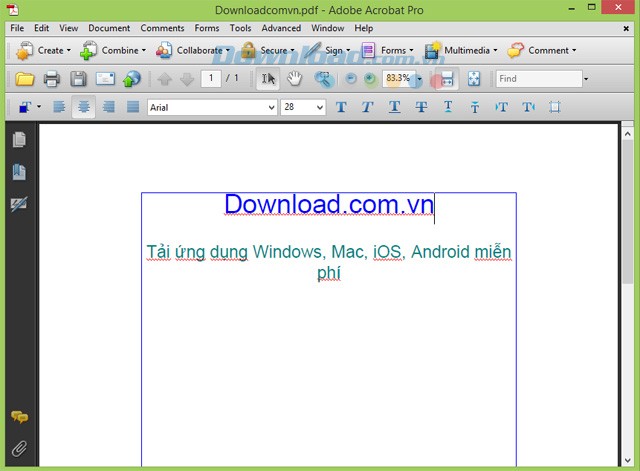The height and width of the screenshot is (471, 640).
Task: Open the Window menu
Action: (x=327, y=28)
